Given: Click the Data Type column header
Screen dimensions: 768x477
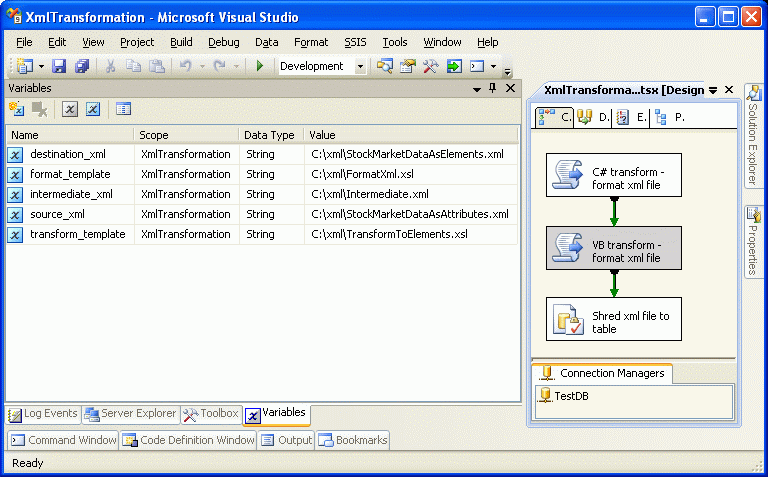Looking at the screenshot, I should 271,135.
